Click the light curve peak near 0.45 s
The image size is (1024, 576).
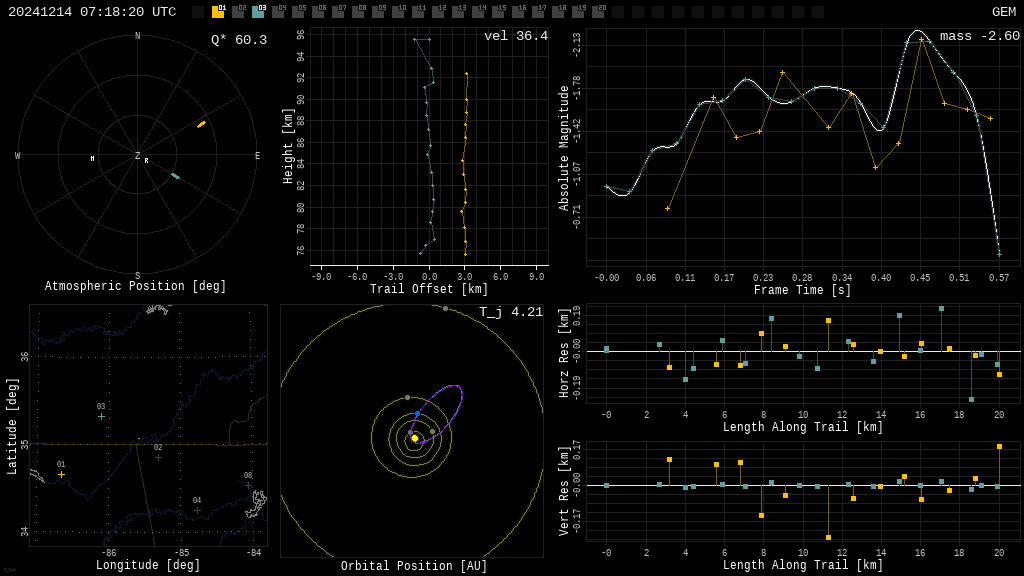tap(918, 33)
